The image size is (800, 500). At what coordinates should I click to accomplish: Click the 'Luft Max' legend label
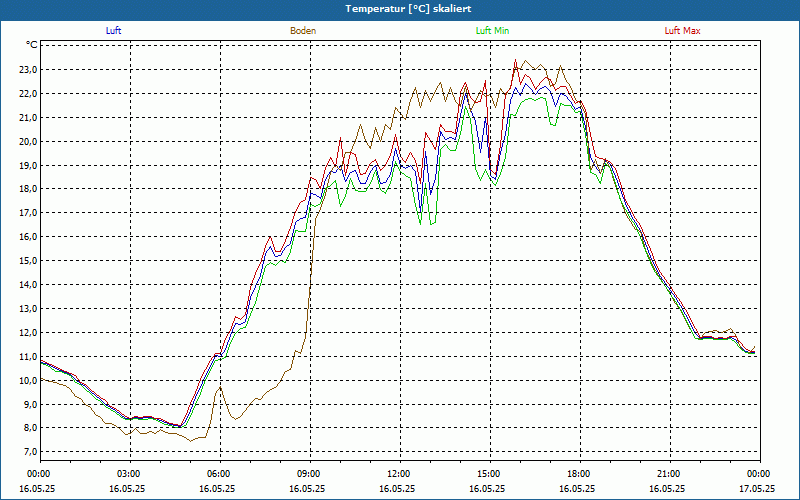coord(682,31)
